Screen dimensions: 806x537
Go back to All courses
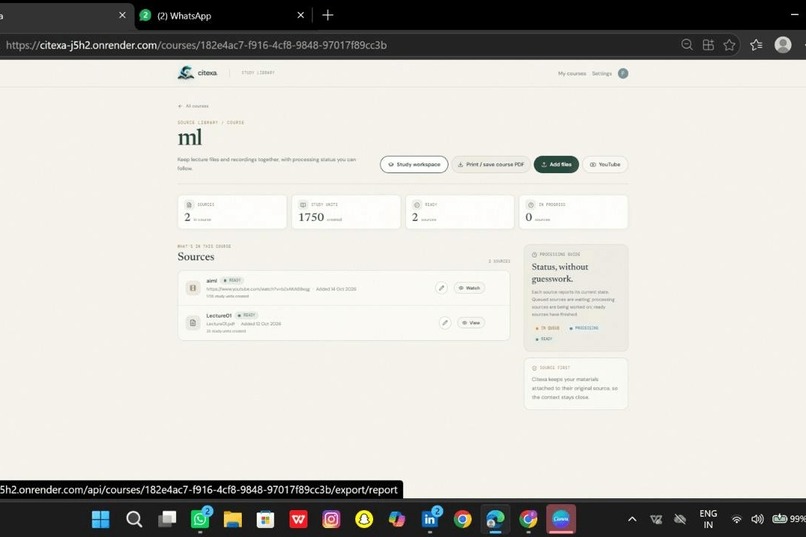point(193,106)
